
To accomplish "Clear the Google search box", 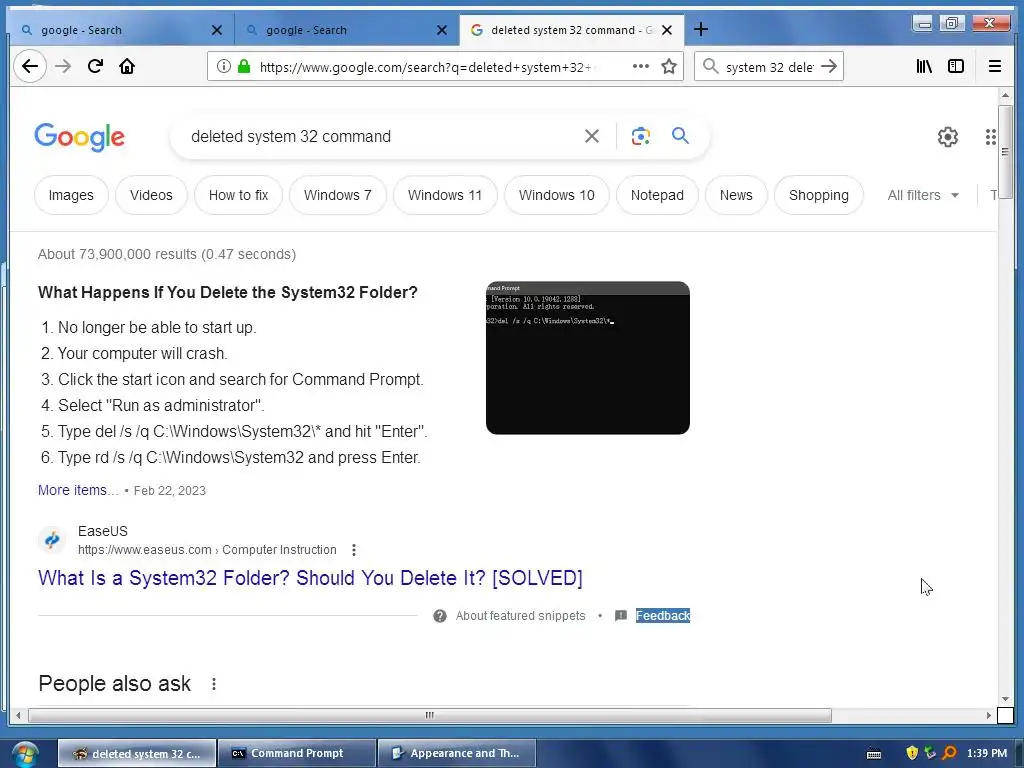I will (x=592, y=136).
